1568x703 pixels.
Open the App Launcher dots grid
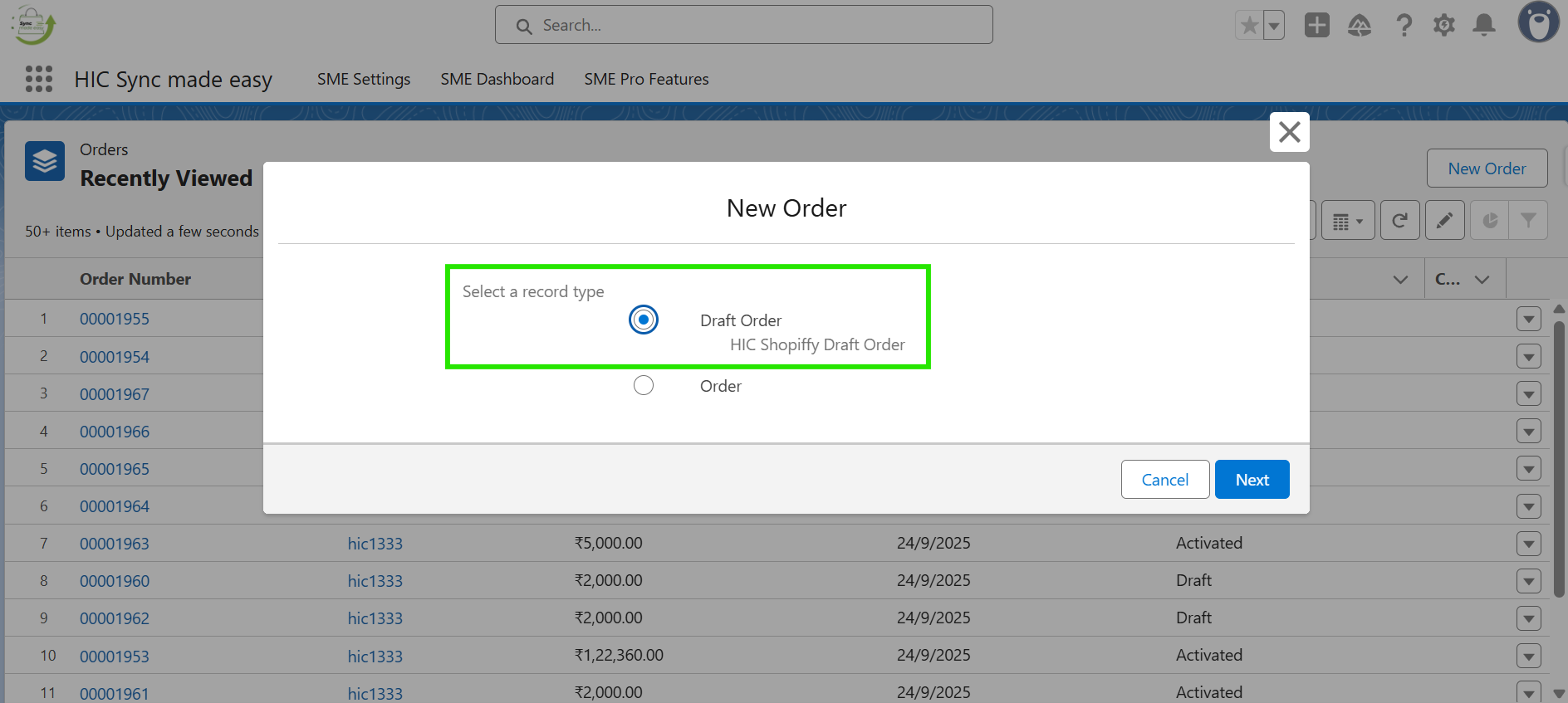click(x=39, y=79)
